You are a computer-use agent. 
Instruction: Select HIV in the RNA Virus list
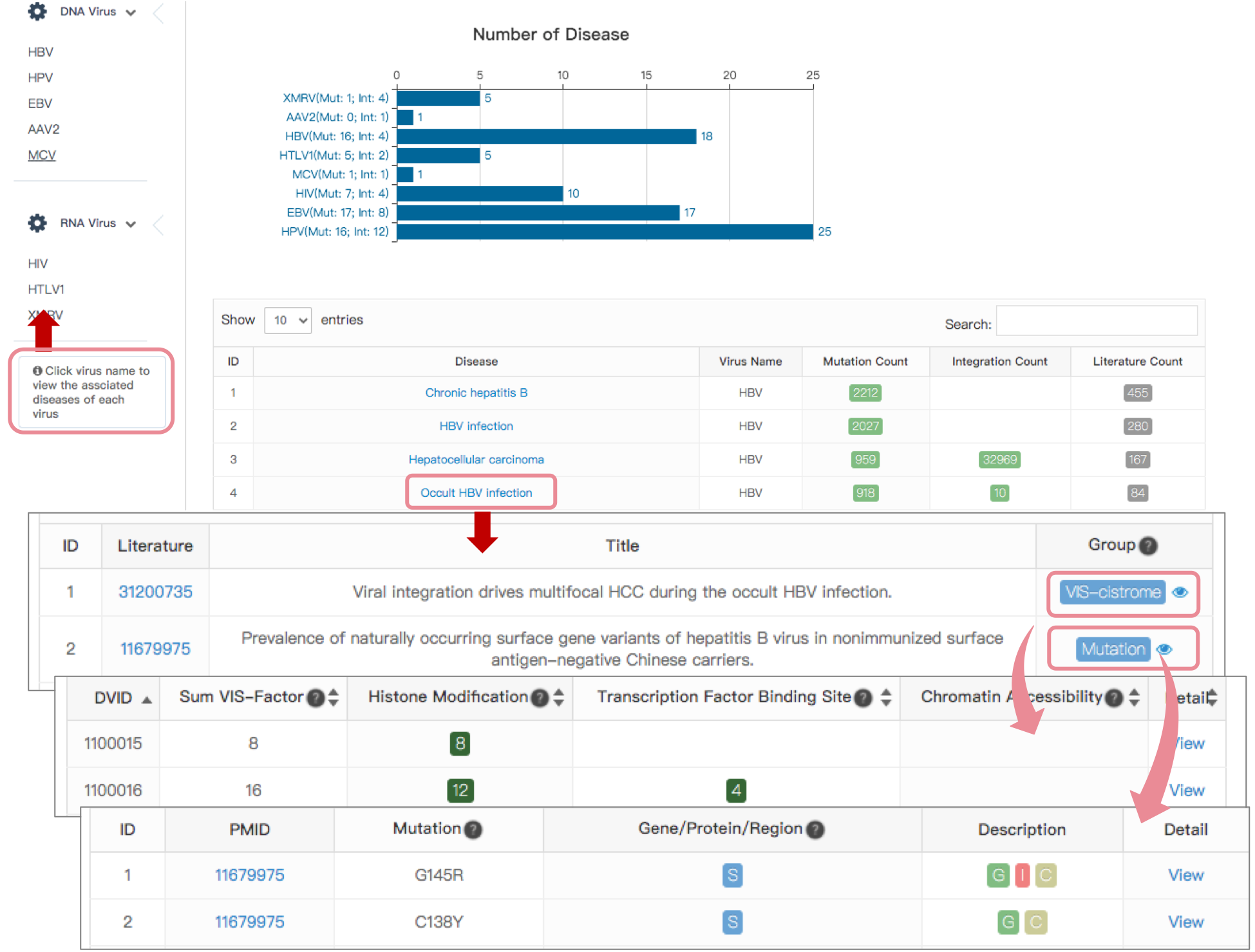tap(37, 263)
